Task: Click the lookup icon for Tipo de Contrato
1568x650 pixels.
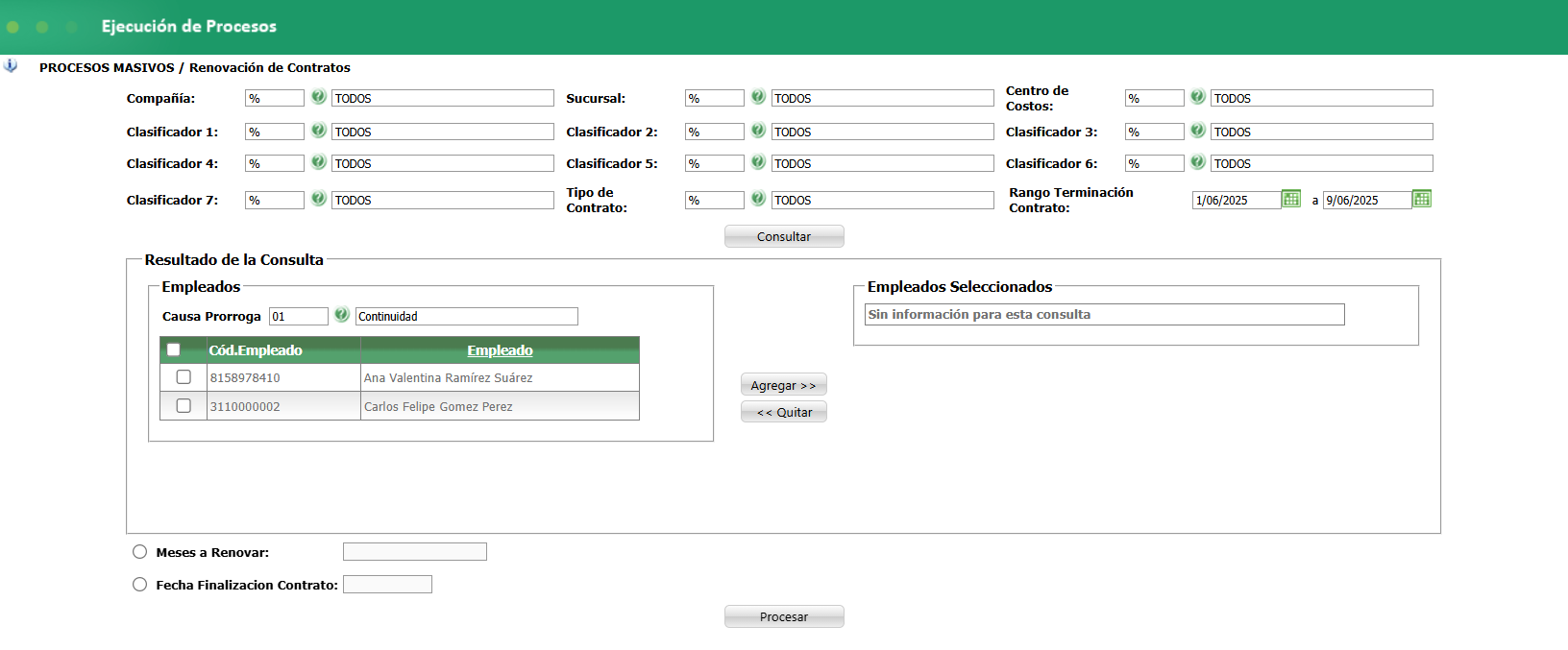Action: tap(758, 199)
